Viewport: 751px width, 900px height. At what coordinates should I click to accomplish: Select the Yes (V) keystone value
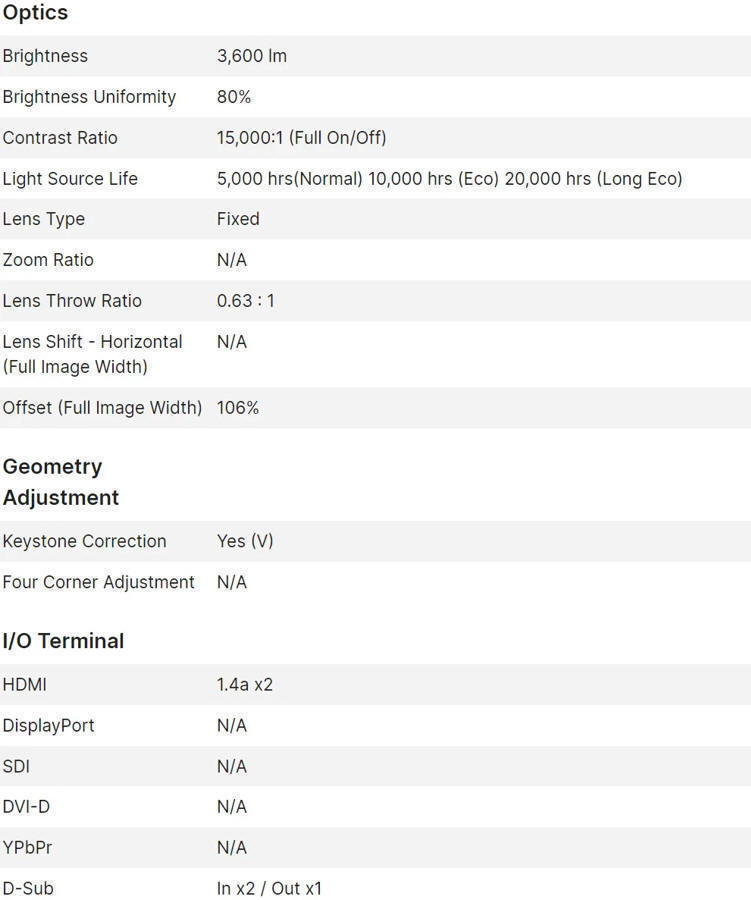click(x=245, y=541)
